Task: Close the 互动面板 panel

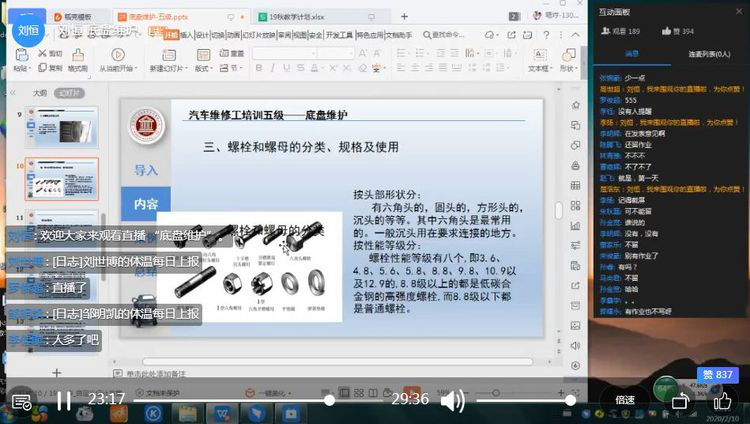Action: coord(739,11)
